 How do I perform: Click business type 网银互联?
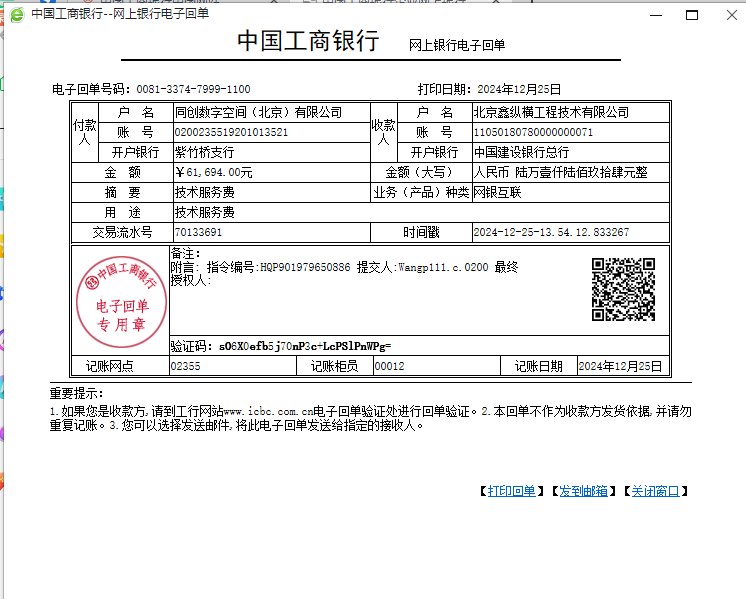(498, 192)
